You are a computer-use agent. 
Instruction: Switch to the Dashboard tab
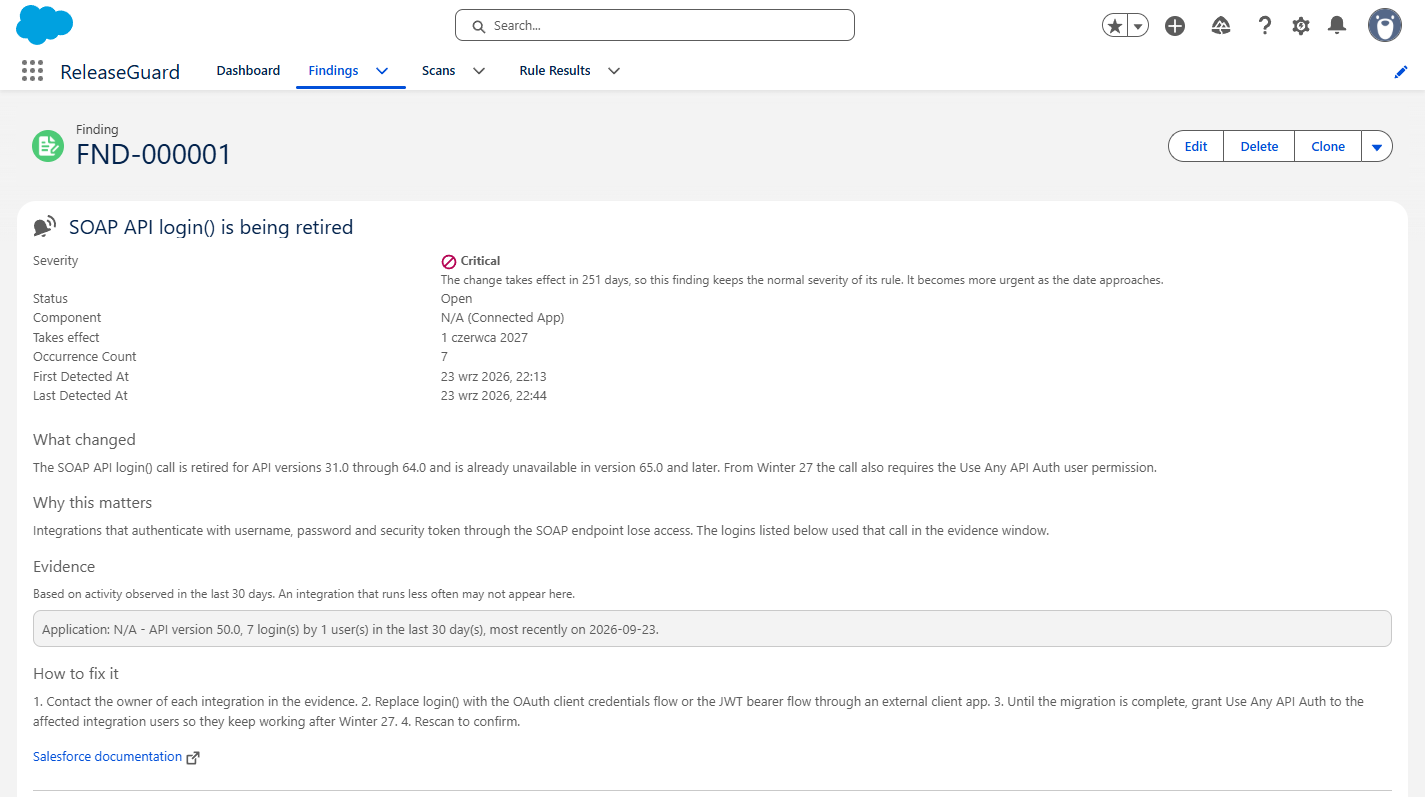[248, 71]
